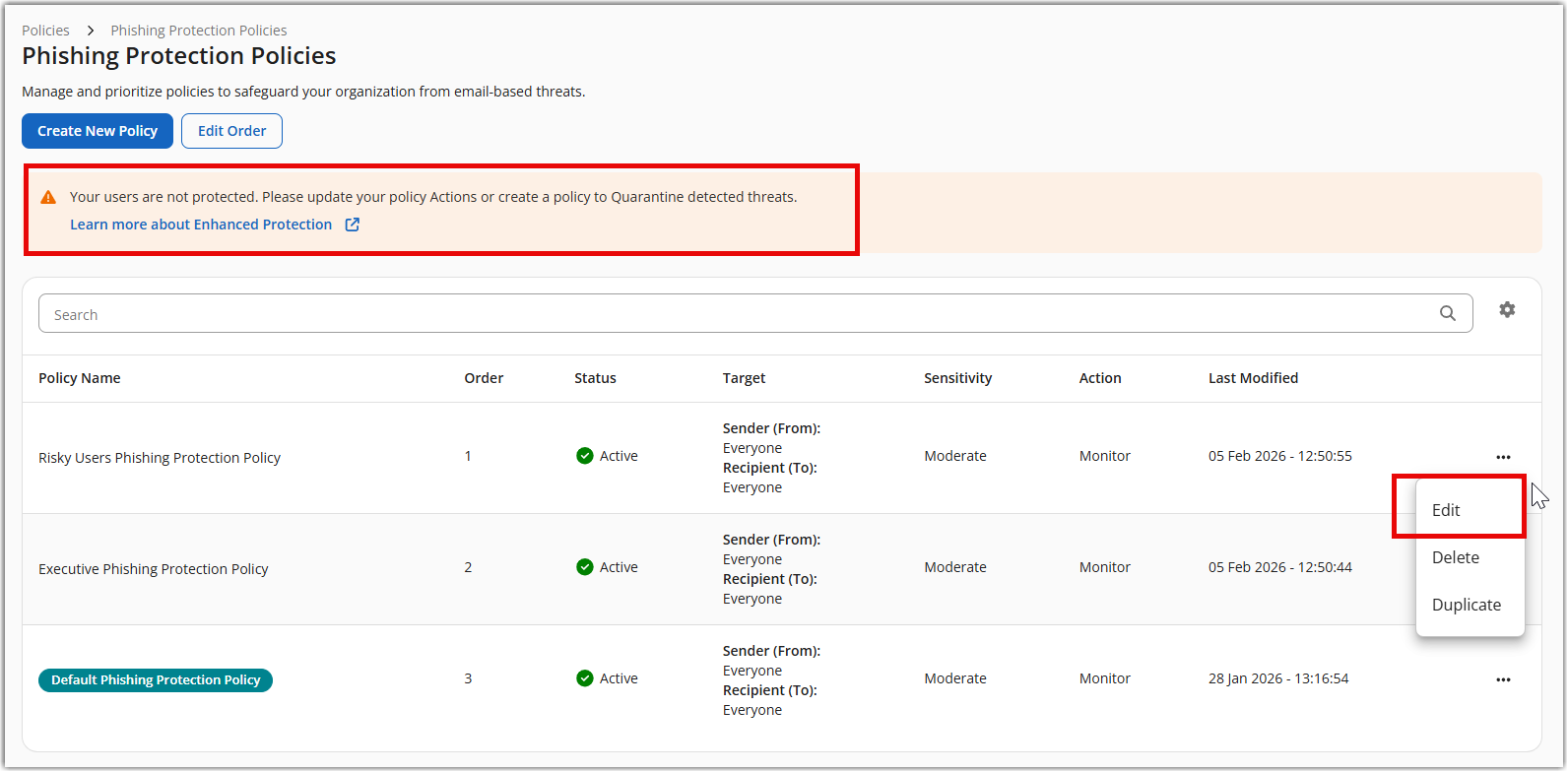
Task: Click external link icon beside Enhanced Protection
Action: (352, 225)
